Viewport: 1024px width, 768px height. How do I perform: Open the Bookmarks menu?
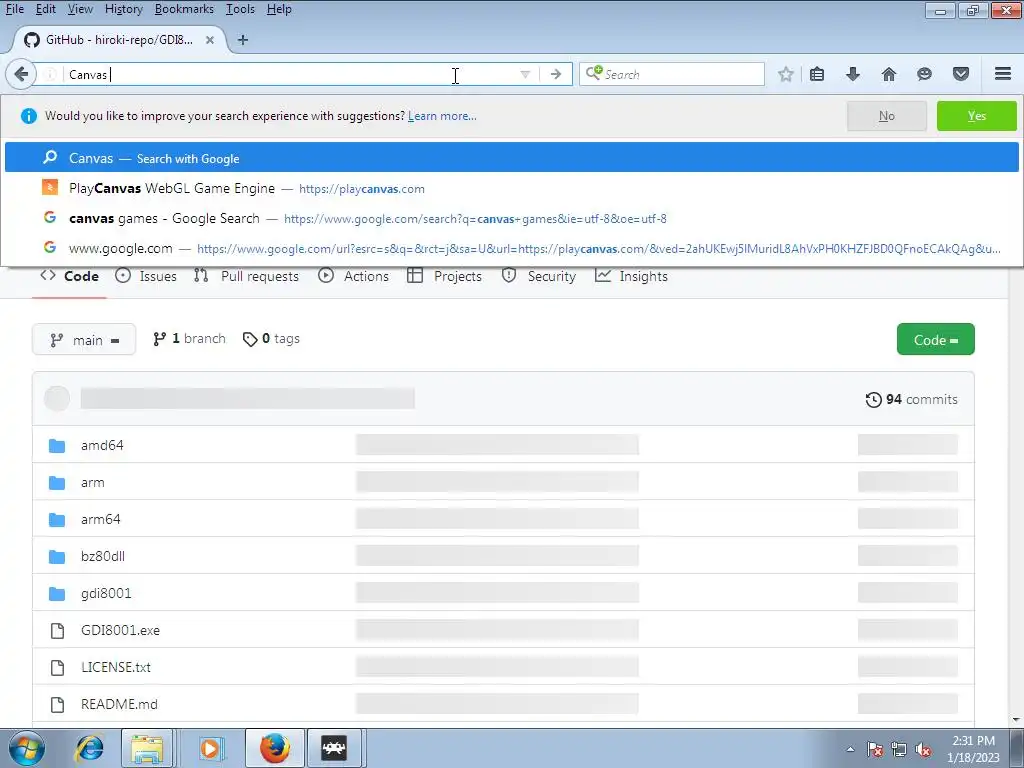(x=184, y=9)
